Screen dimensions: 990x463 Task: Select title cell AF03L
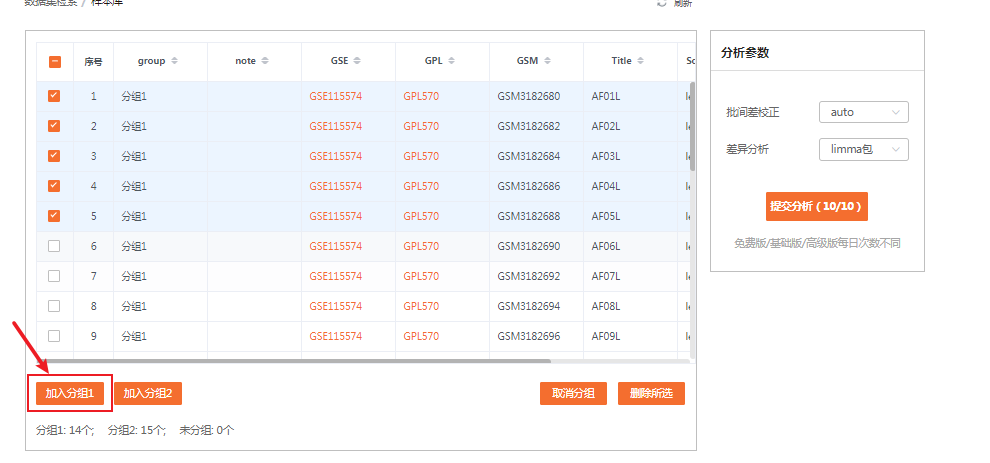click(x=606, y=155)
